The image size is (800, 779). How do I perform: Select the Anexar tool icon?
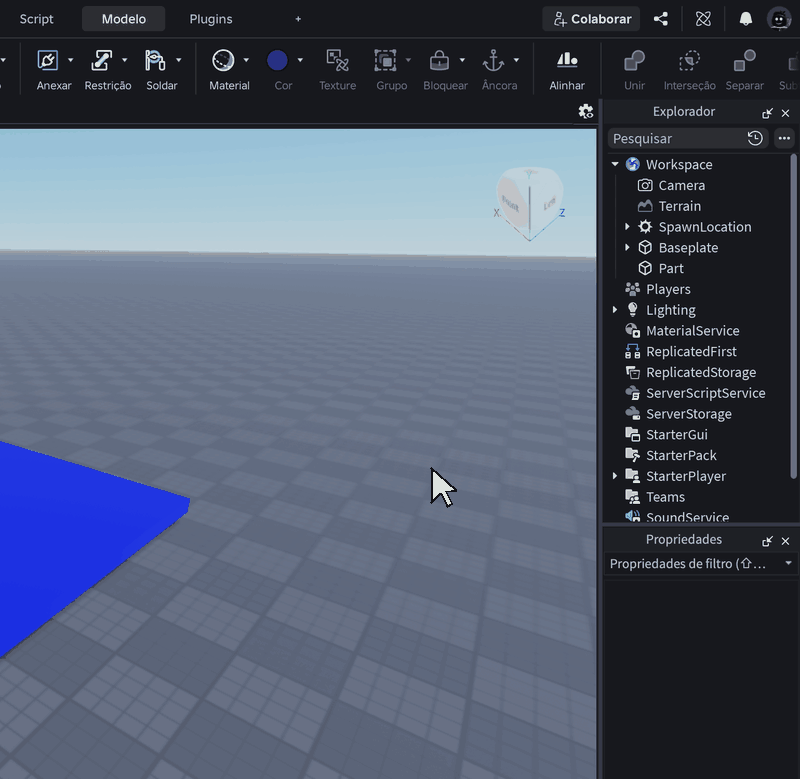click(47, 60)
